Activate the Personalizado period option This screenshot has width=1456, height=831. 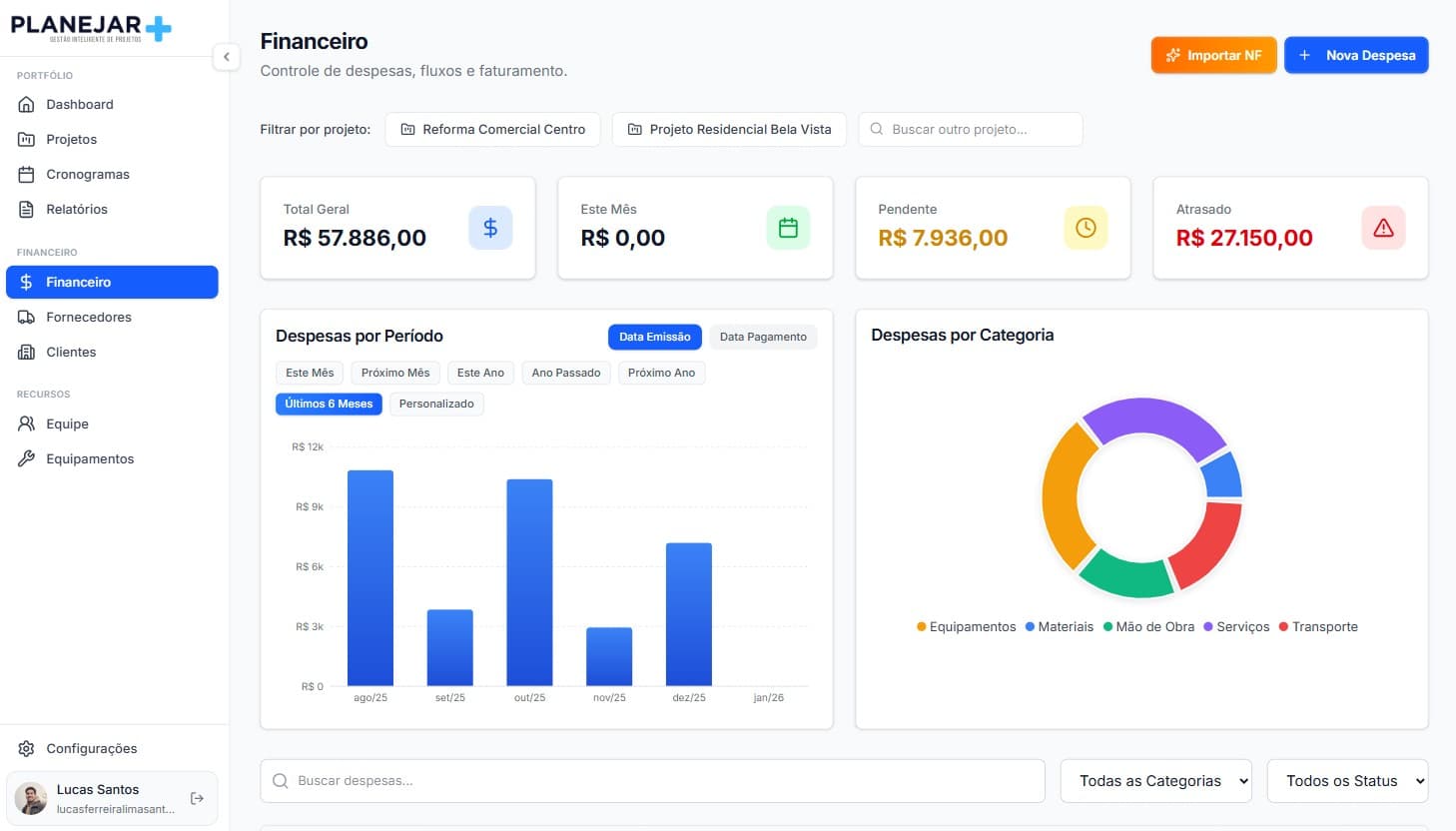436,404
